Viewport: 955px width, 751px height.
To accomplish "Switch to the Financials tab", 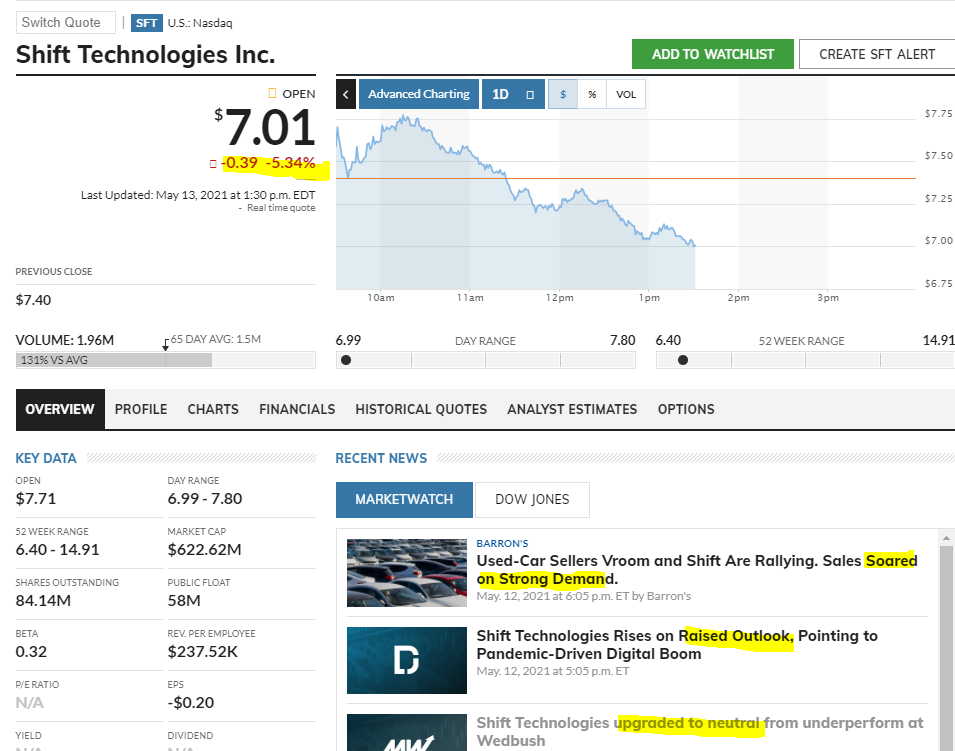I will (x=297, y=409).
